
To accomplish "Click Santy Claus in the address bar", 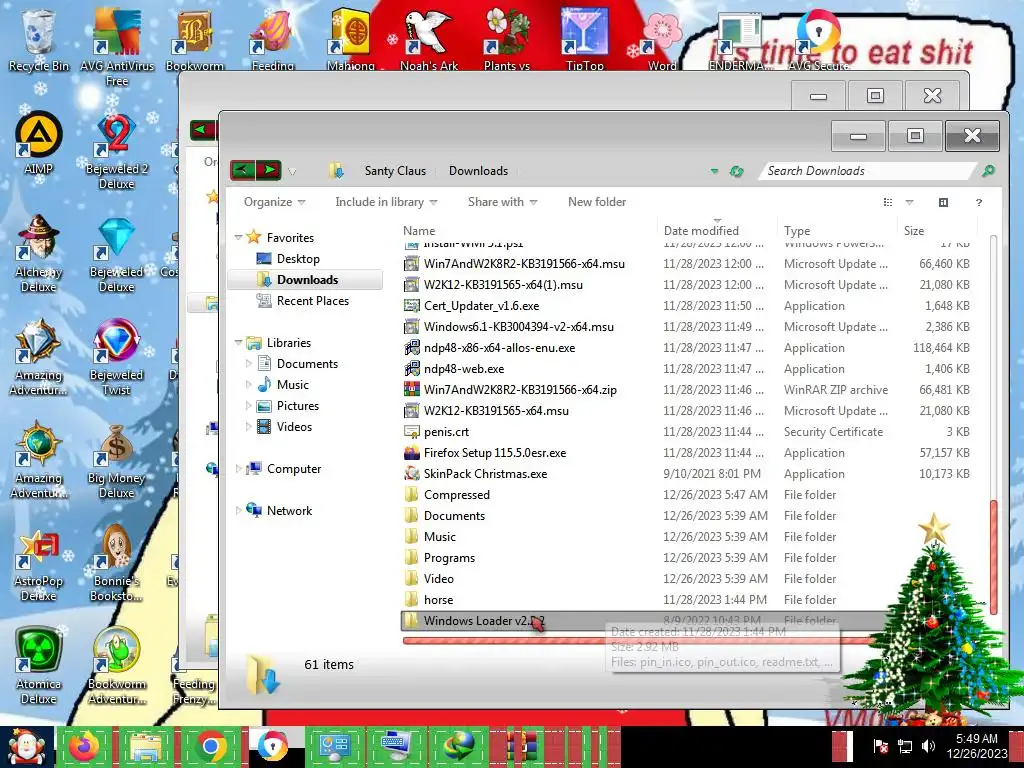I will 395,170.
